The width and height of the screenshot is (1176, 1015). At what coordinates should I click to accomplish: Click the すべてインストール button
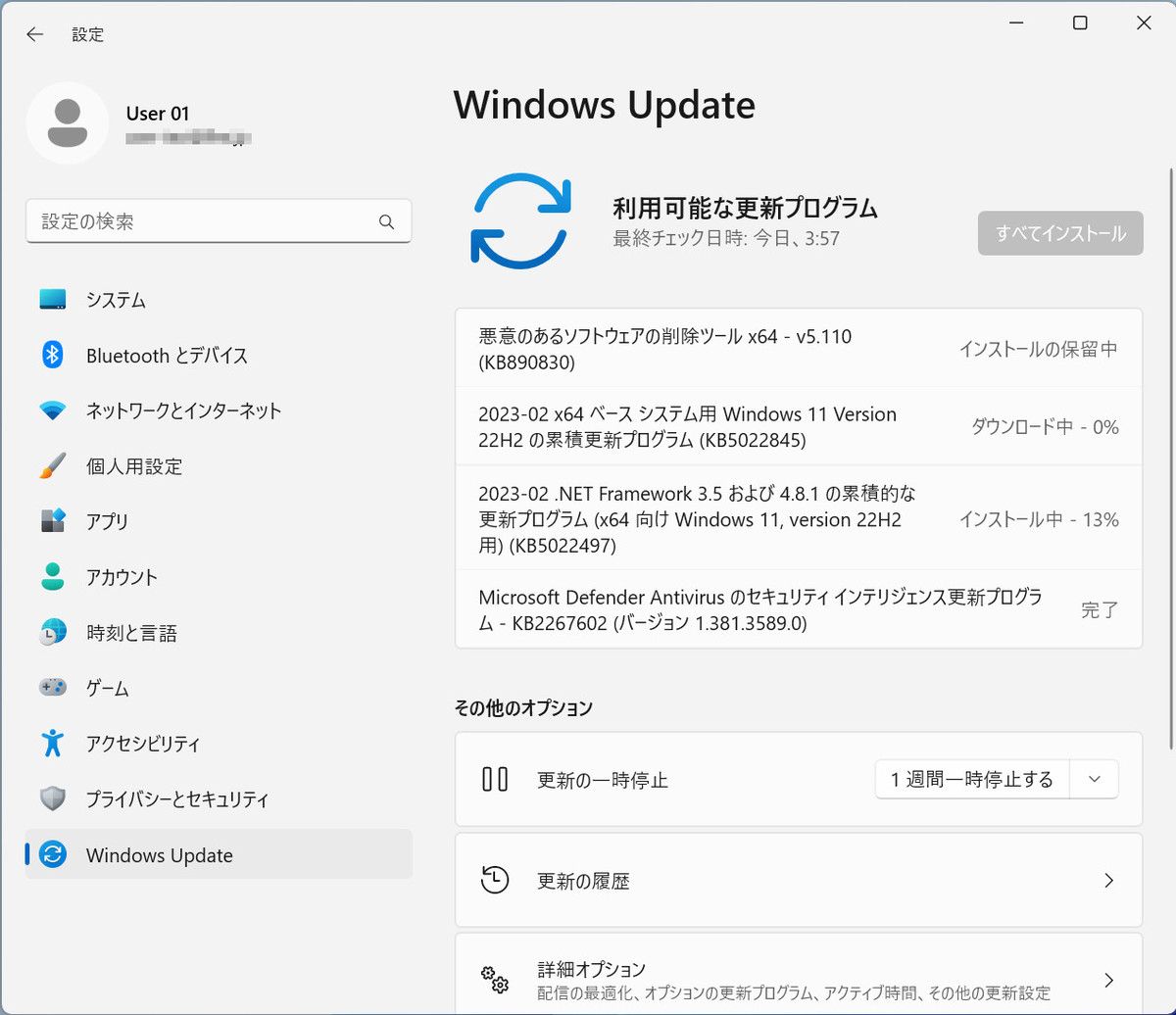1060,233
